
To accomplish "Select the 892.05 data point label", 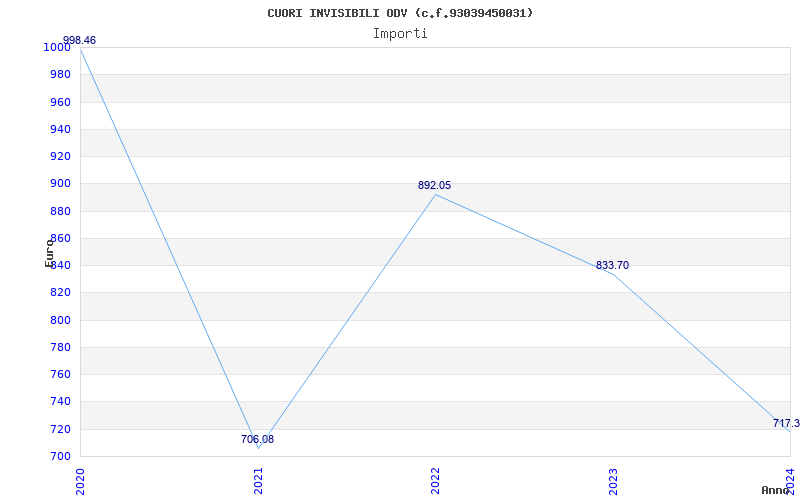I will [434, 186].
